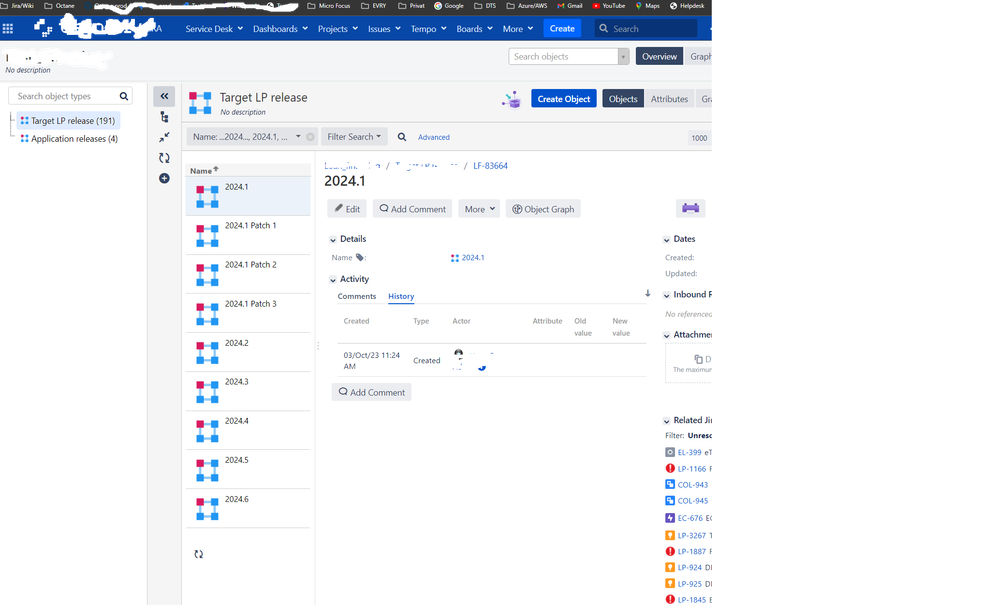998x605 pixels.
Task: Switch to the History tab
Action: [401, 296]
